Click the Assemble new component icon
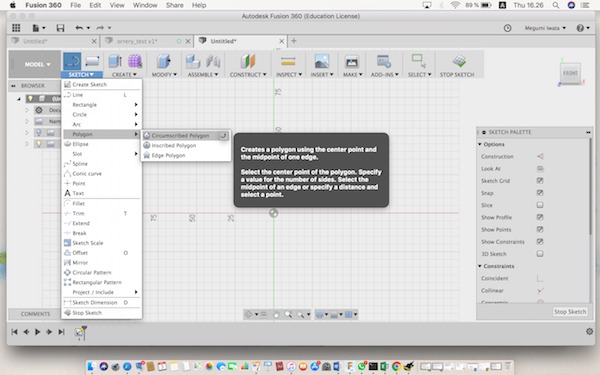Screen dimensions: 600x375 click(x=193, y=61)
